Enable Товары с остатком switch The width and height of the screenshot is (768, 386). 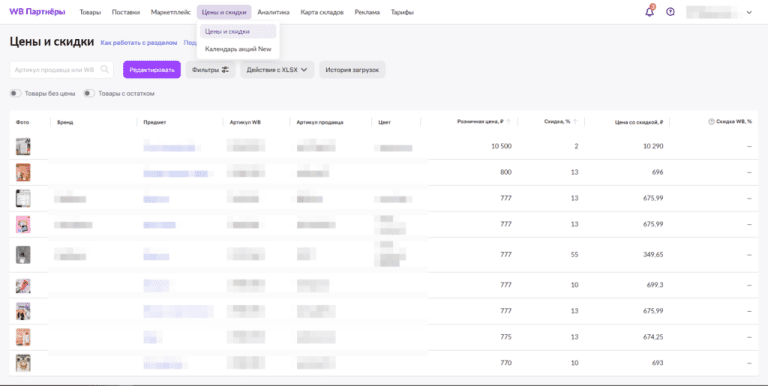pyautogui.click(x=89, y=93)
